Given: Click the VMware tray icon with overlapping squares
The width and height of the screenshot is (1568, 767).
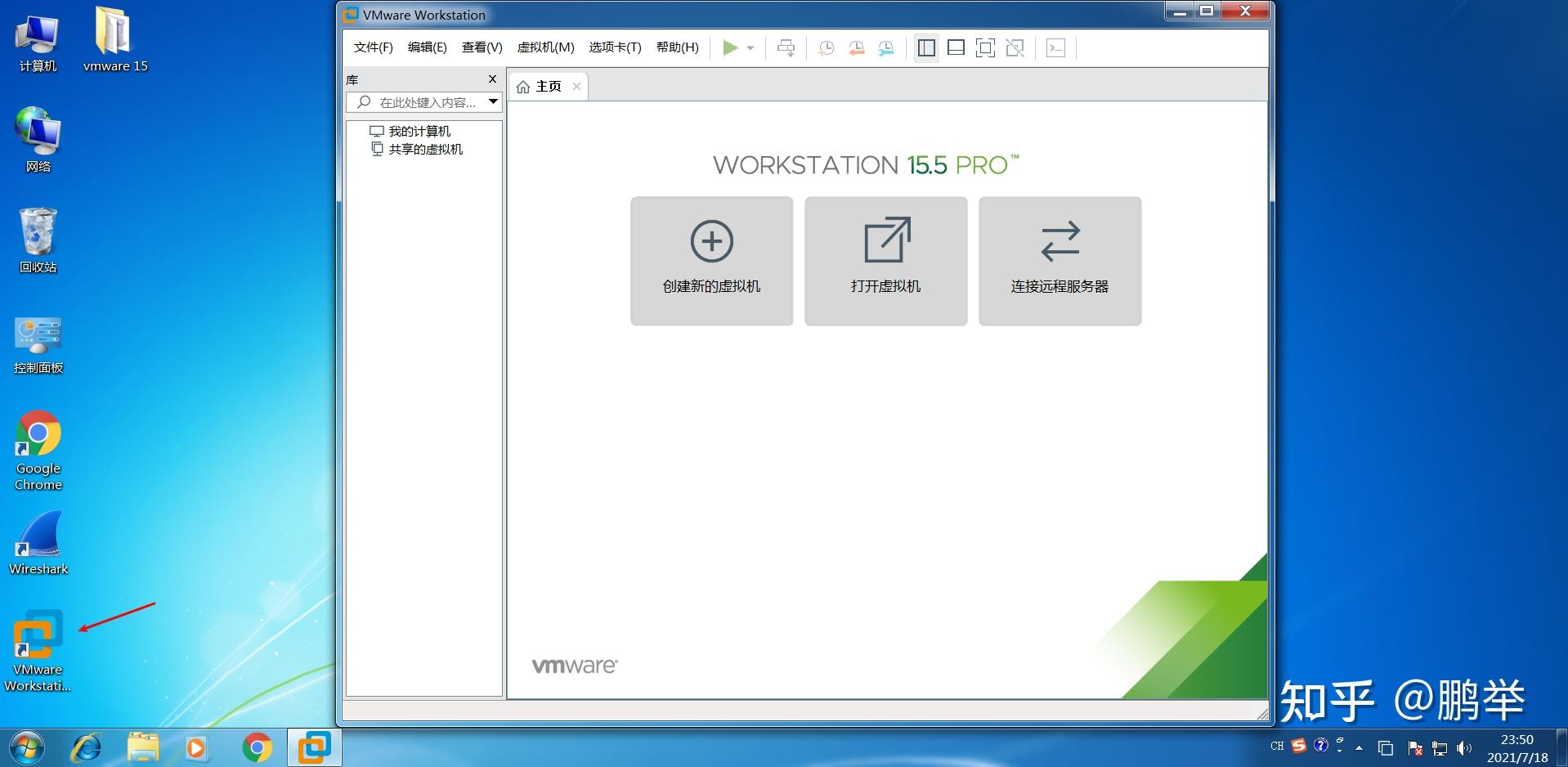Looking at the screenshot, I should click(x=1385, y=748).
